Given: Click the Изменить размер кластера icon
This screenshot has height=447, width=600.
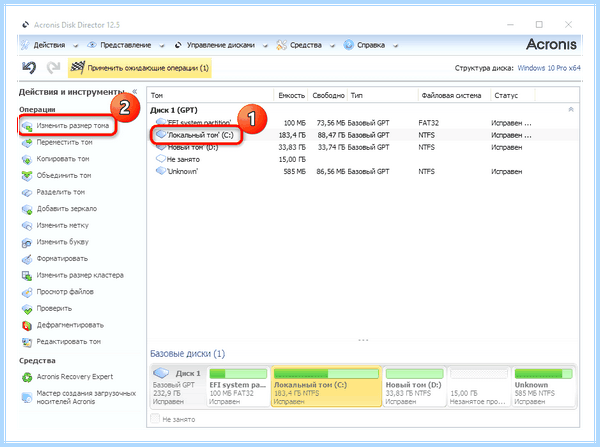Looking at the screenshot, I should click(27, 276).
